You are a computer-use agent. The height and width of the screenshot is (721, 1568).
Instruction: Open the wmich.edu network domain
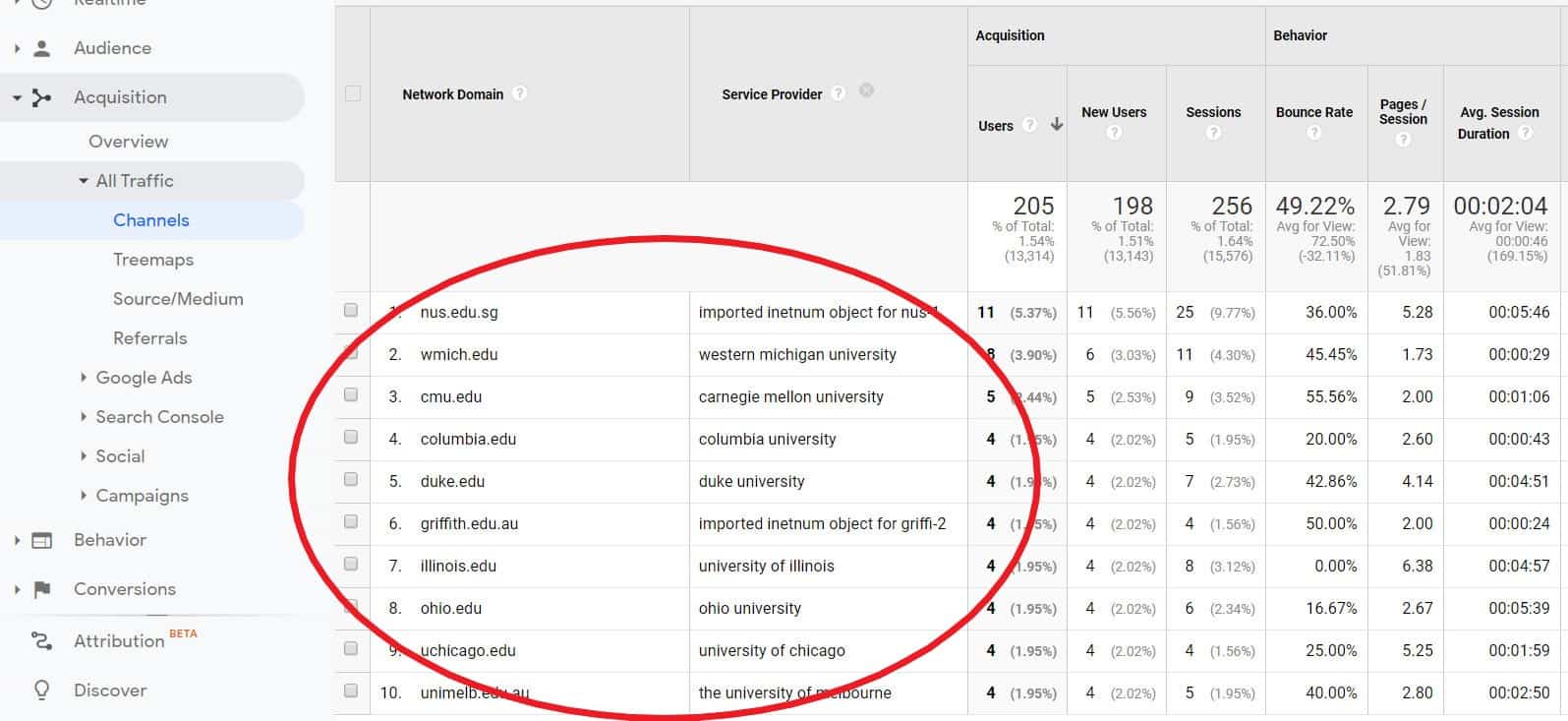coord(459,355)
